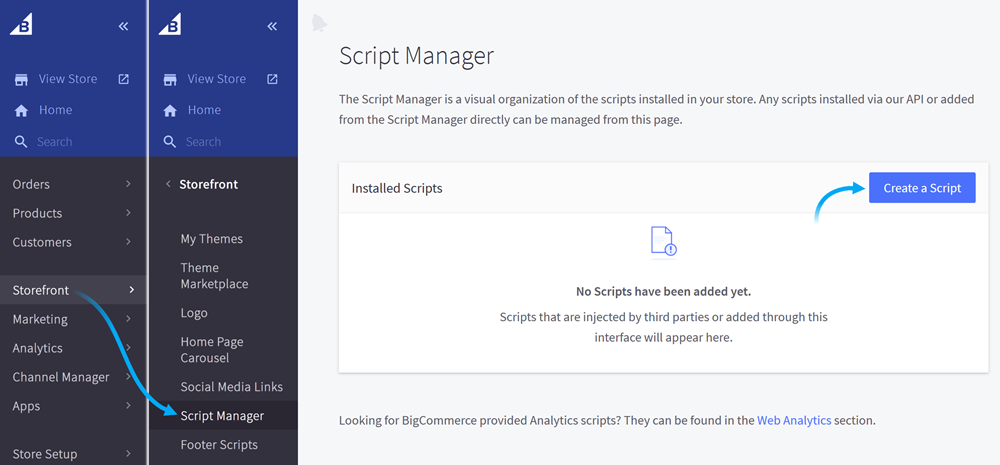
Task: Click Home link in Storefront panel
Action: (204, 110)
